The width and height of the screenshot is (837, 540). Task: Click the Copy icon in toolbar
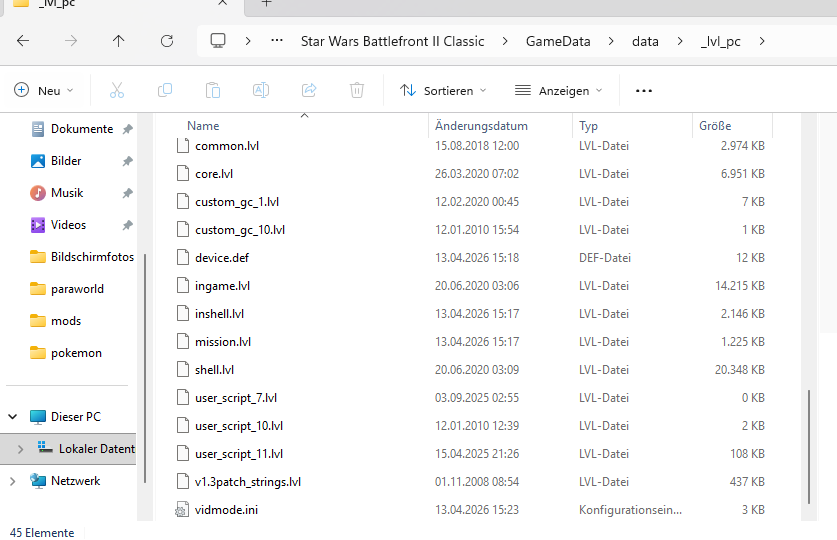(x=165, y=90)
